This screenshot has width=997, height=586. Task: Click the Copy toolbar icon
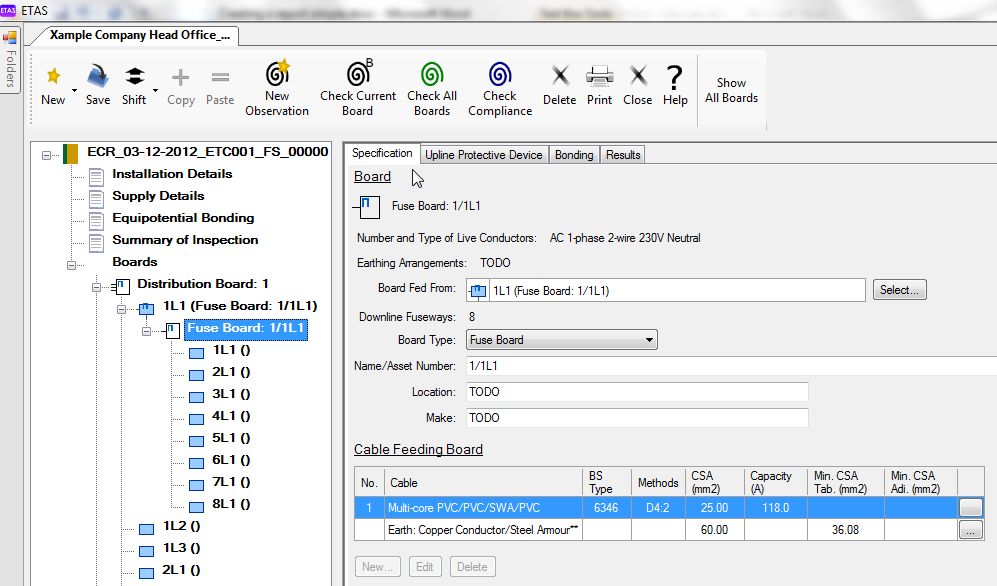coord(181,78)
